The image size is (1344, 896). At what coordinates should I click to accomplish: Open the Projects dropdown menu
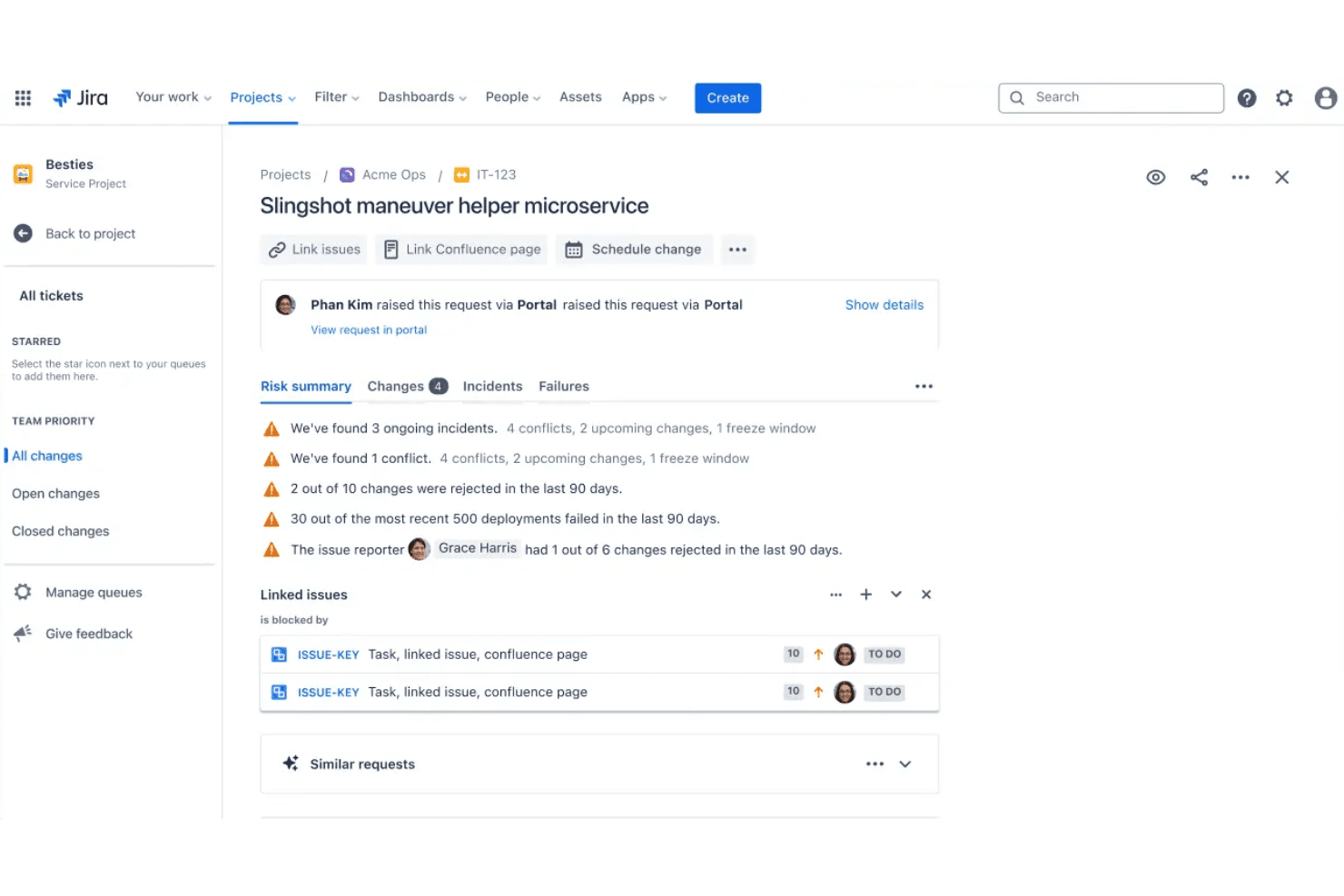tap(262, 97)
